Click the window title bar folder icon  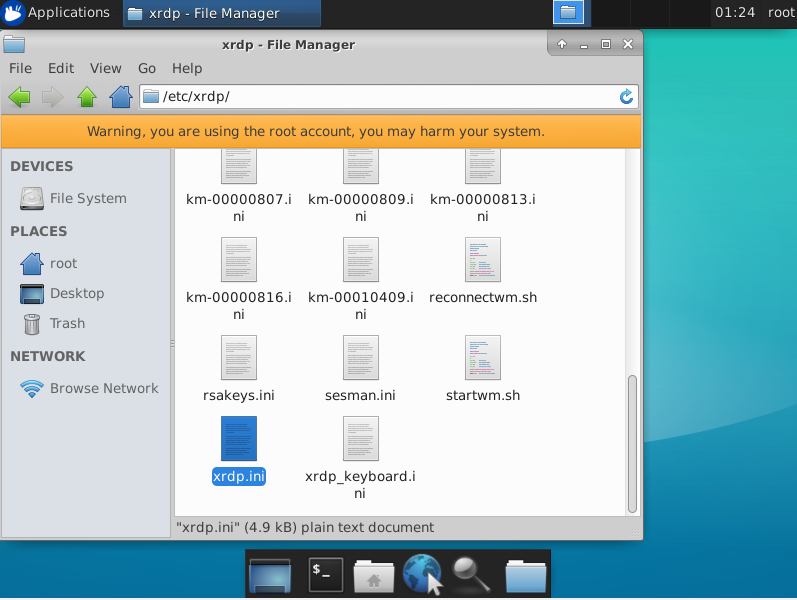coord(14,44)
